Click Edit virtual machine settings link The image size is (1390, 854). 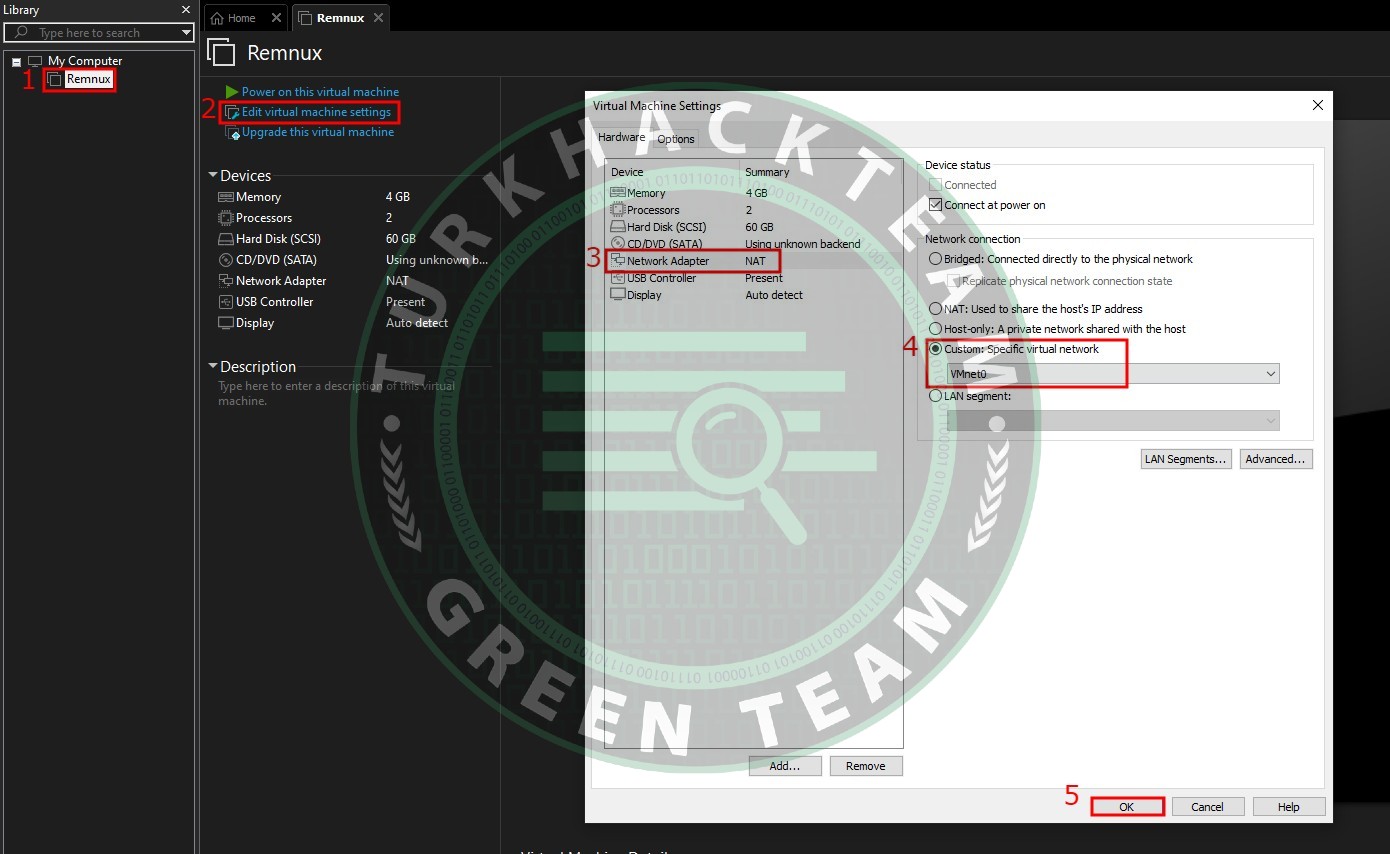[x=316, y=112]
